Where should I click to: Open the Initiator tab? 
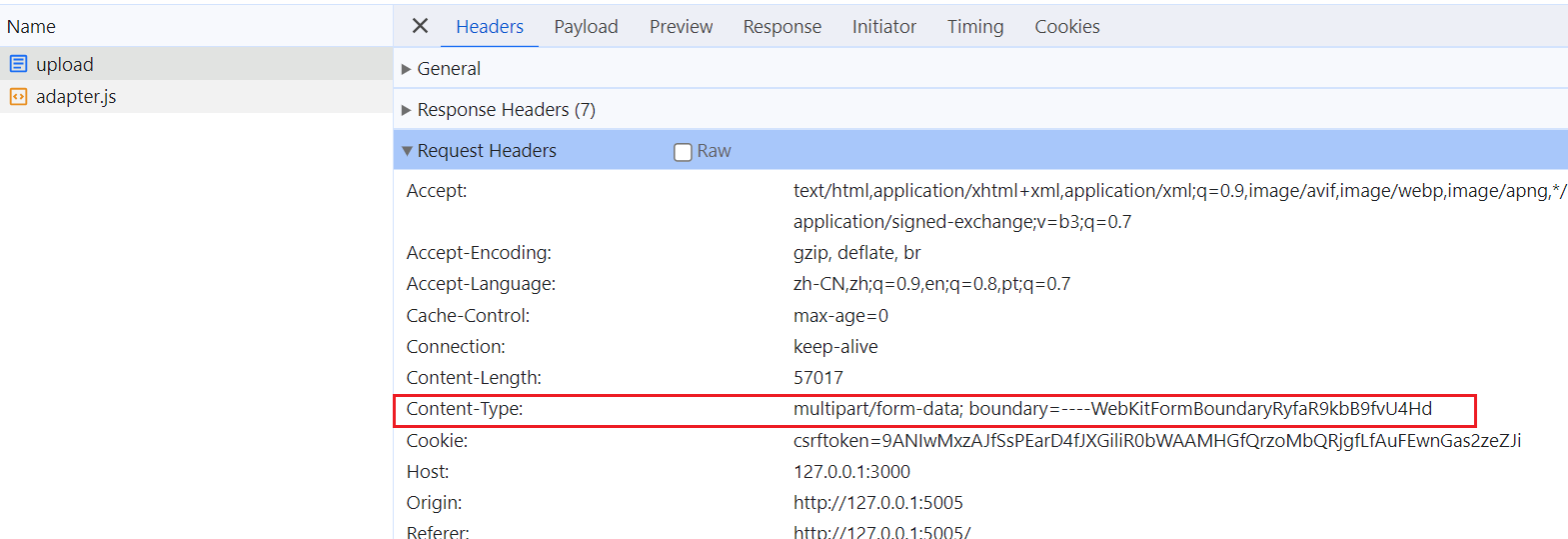point(883,27)
